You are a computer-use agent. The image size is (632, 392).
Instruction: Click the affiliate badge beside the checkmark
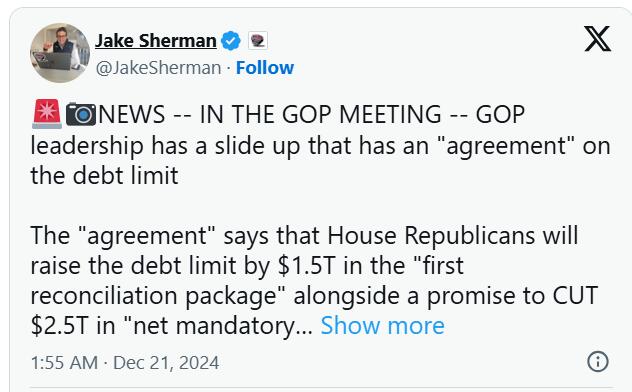click(x=258, y=41)
